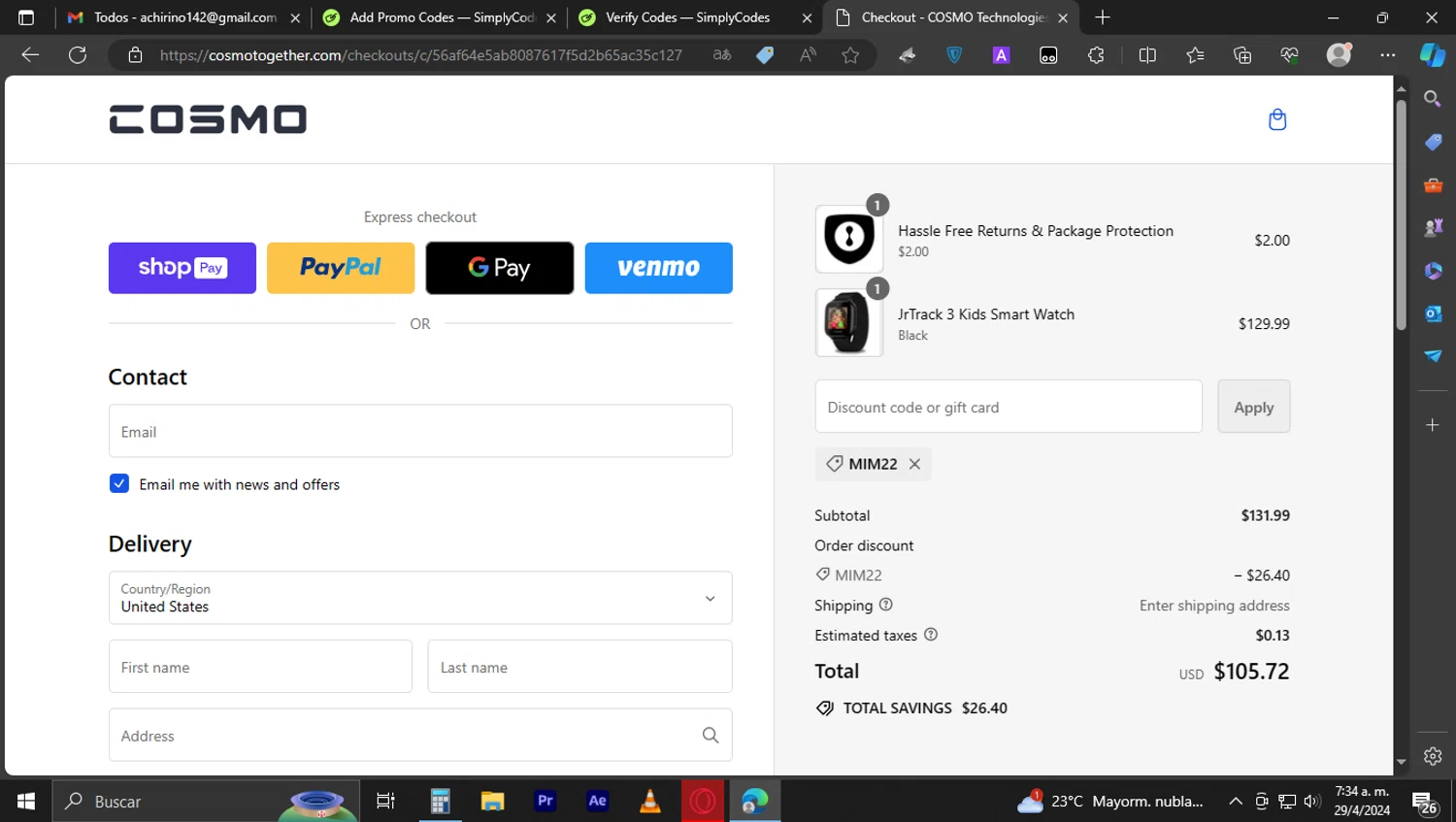This screenshot has width=1456, height=822.
Task: Open Premiere Pro from taskbar
Action: coord(546,801)
